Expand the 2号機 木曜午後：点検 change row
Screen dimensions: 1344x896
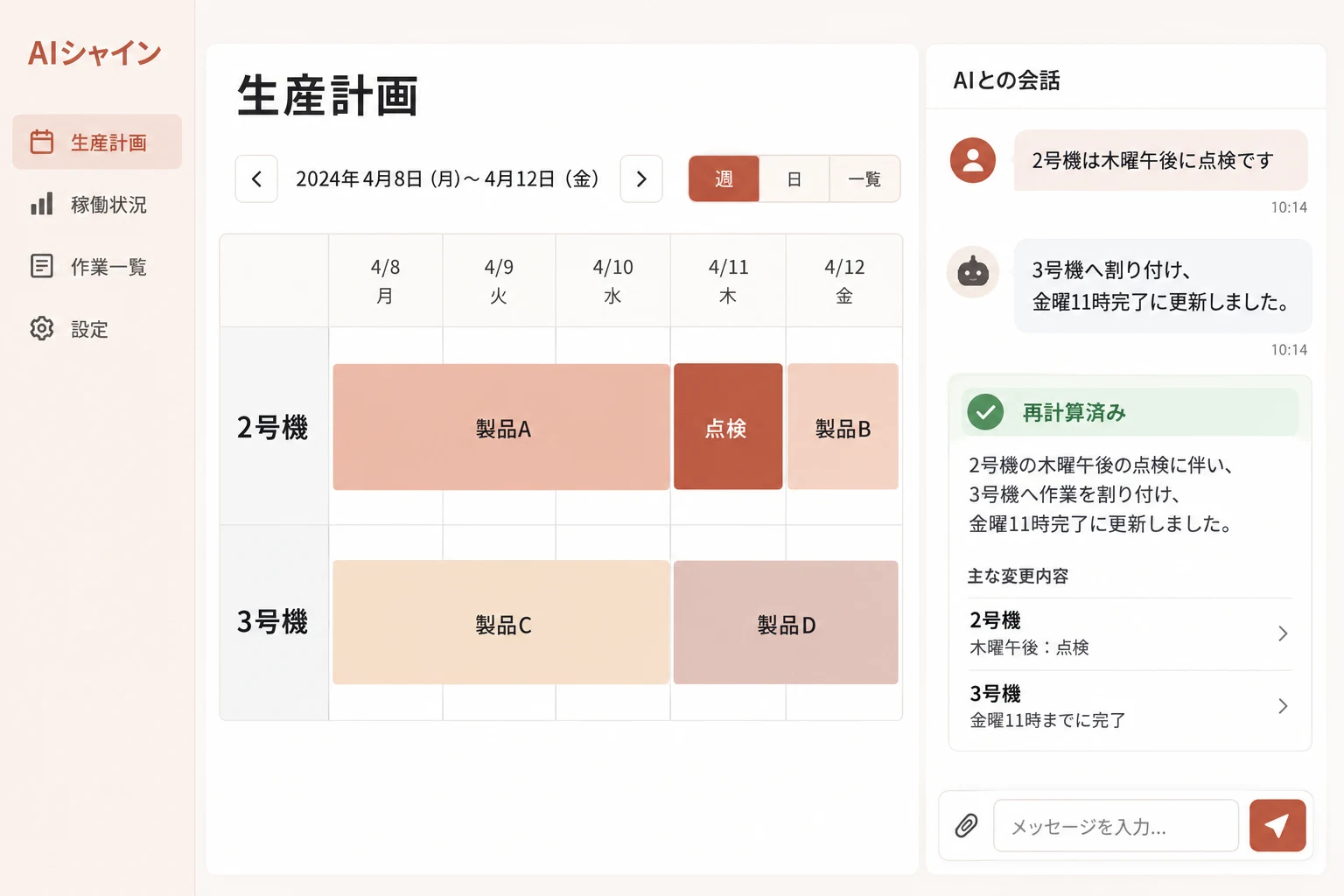pos(1130,633)
